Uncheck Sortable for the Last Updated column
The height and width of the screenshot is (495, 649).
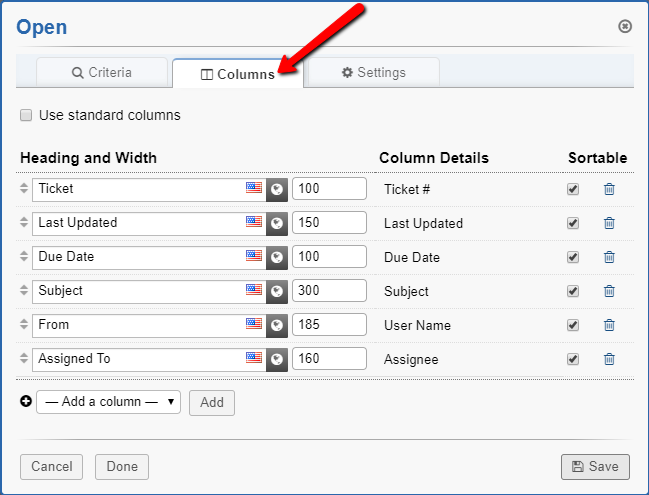(573, 223)
